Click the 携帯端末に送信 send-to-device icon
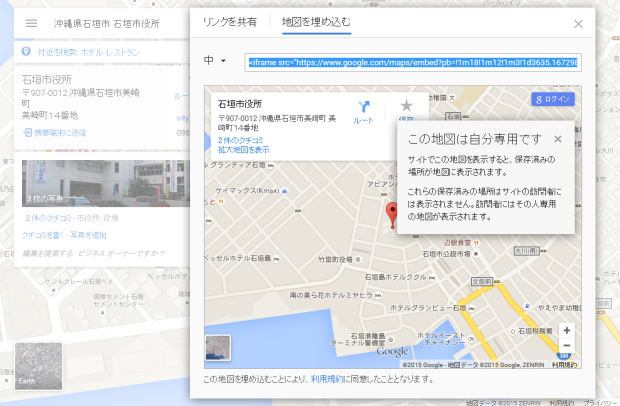 coord(28,132)
